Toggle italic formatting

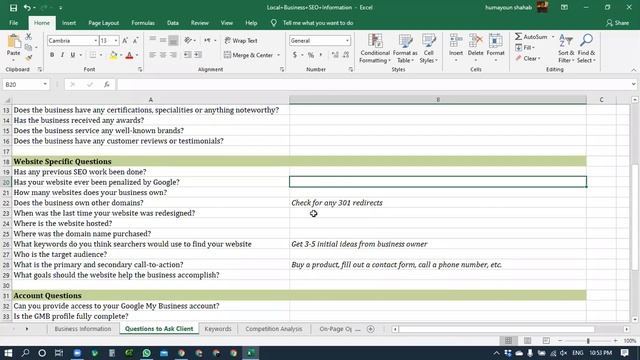click(x=62, y=55)
